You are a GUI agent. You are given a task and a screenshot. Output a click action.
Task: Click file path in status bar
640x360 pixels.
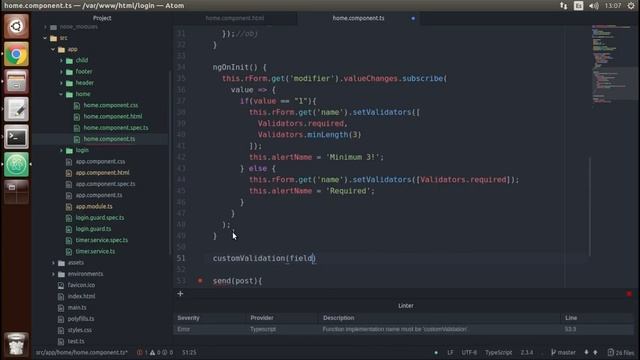pyautogui.click(x=82, y=352)
